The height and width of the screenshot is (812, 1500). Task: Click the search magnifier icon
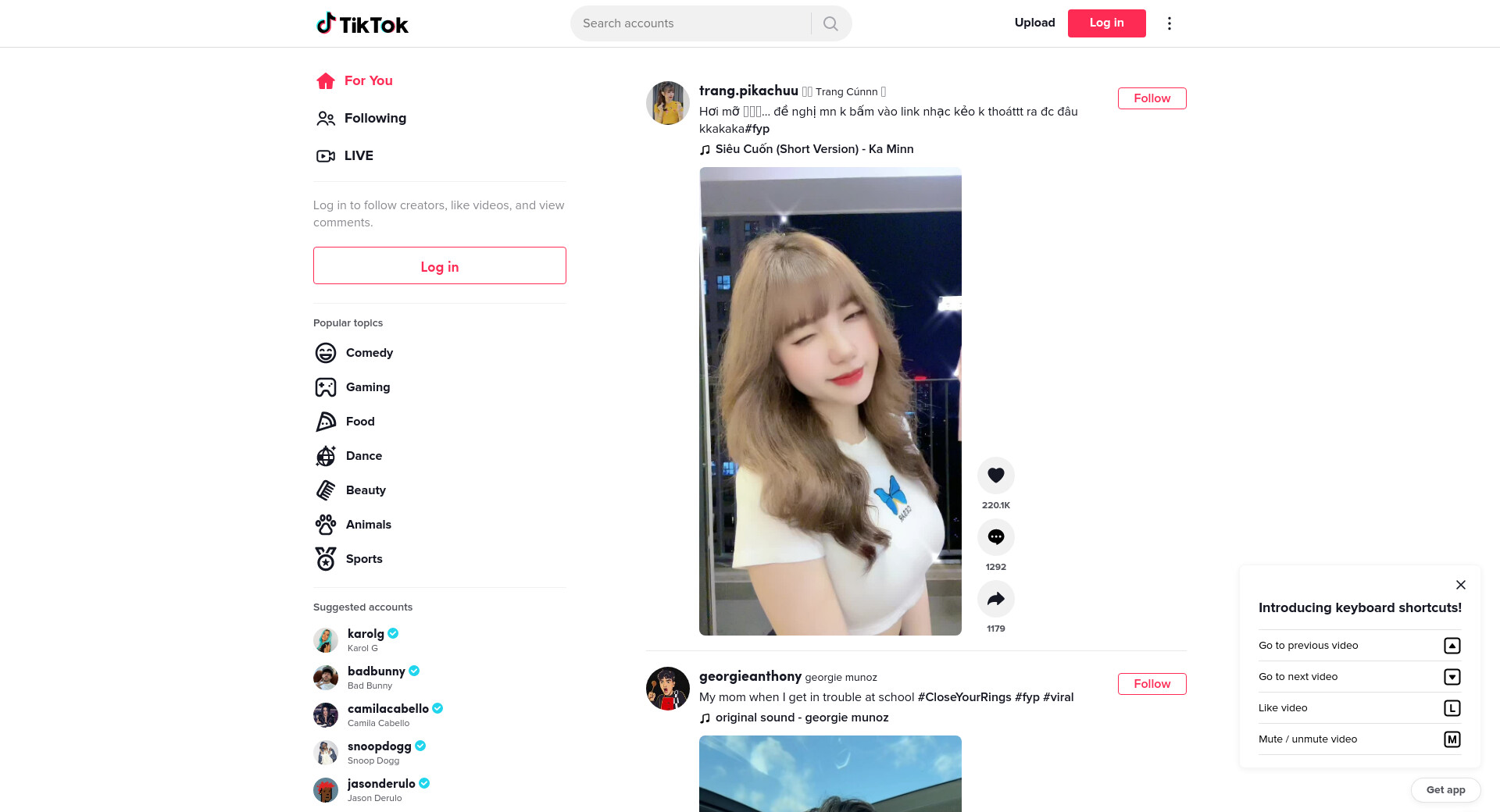(830, 23)
